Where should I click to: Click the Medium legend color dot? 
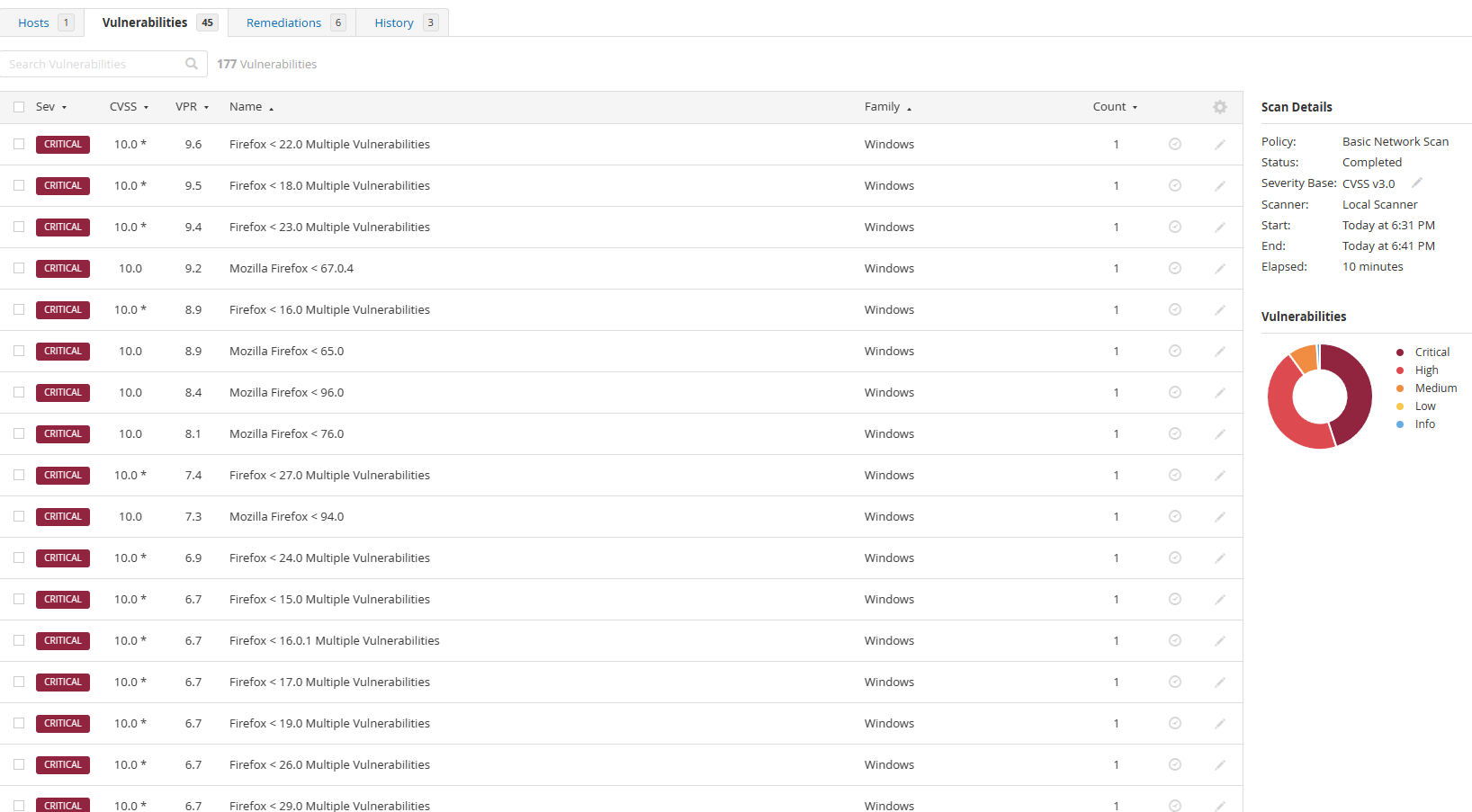(1400, 388)
